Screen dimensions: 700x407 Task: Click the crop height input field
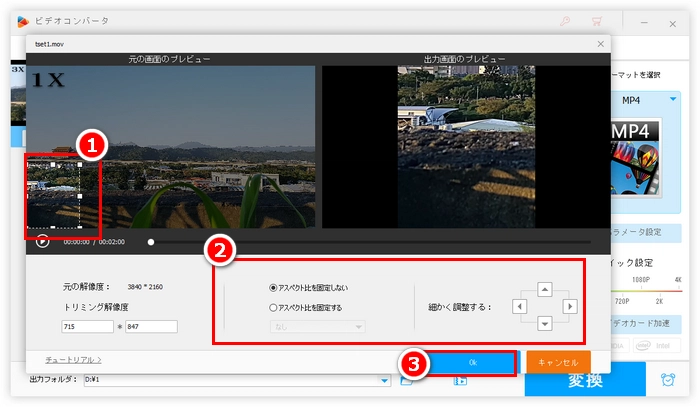coord(151,326)
